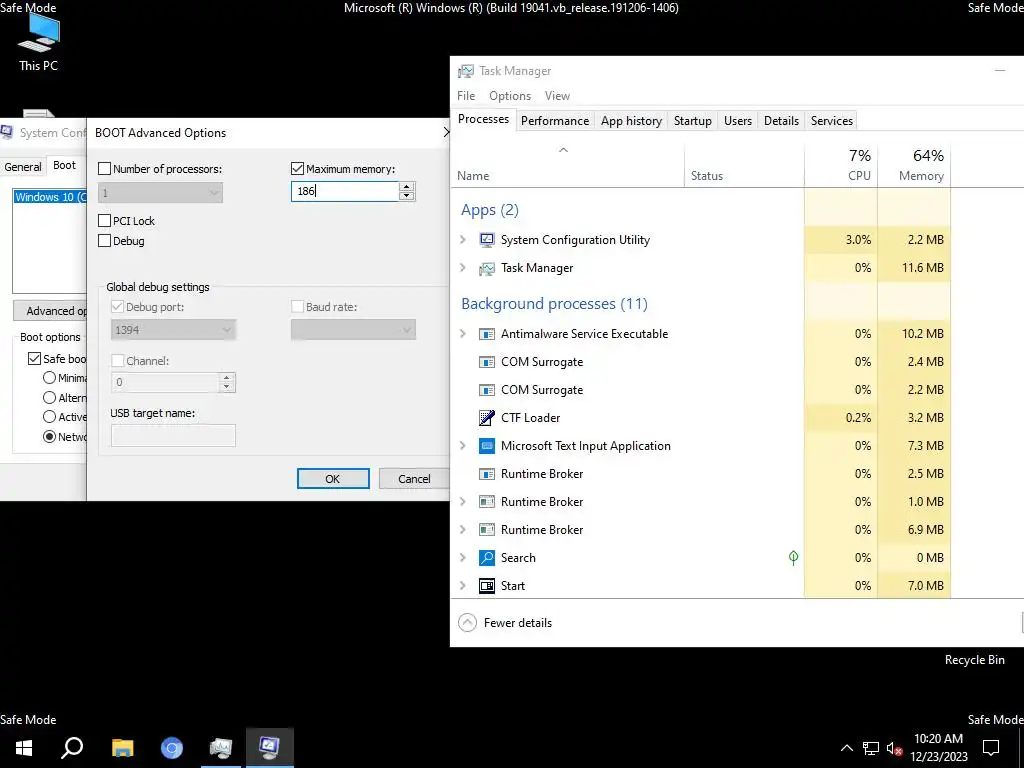Viewport: 1024px width, 768px height.
Task: Click the Task Manager title bar icon
Action: (x=466, y=71)
